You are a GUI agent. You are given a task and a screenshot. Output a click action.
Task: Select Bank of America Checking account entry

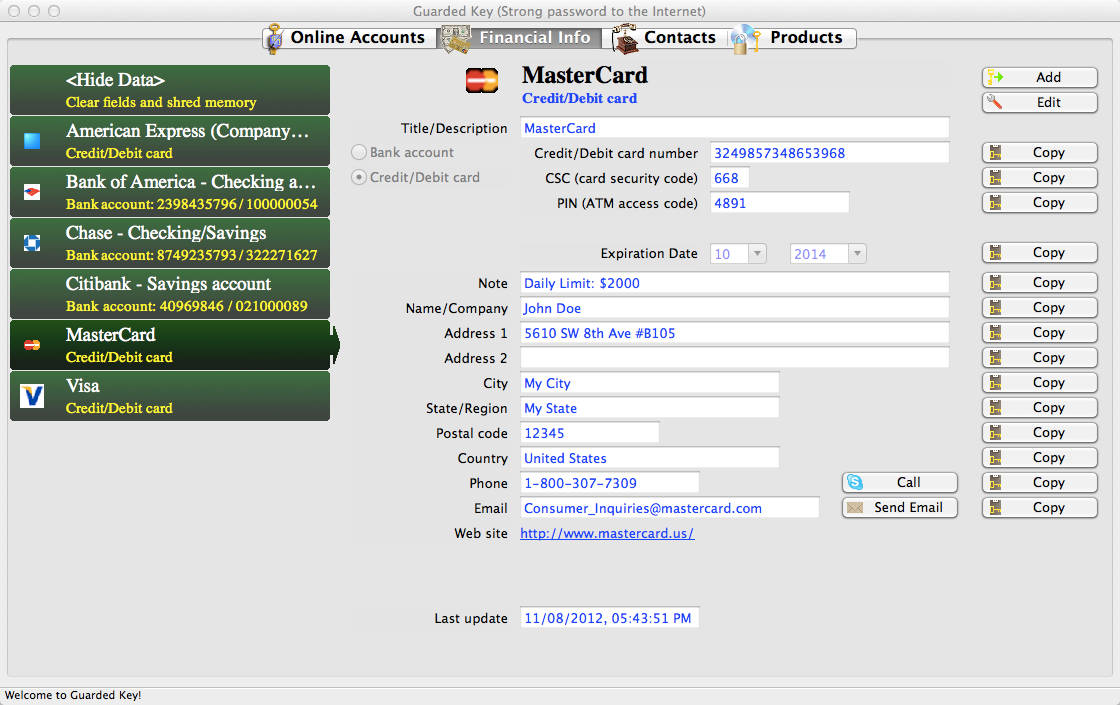pyautogui.click(x=170, y=191)
